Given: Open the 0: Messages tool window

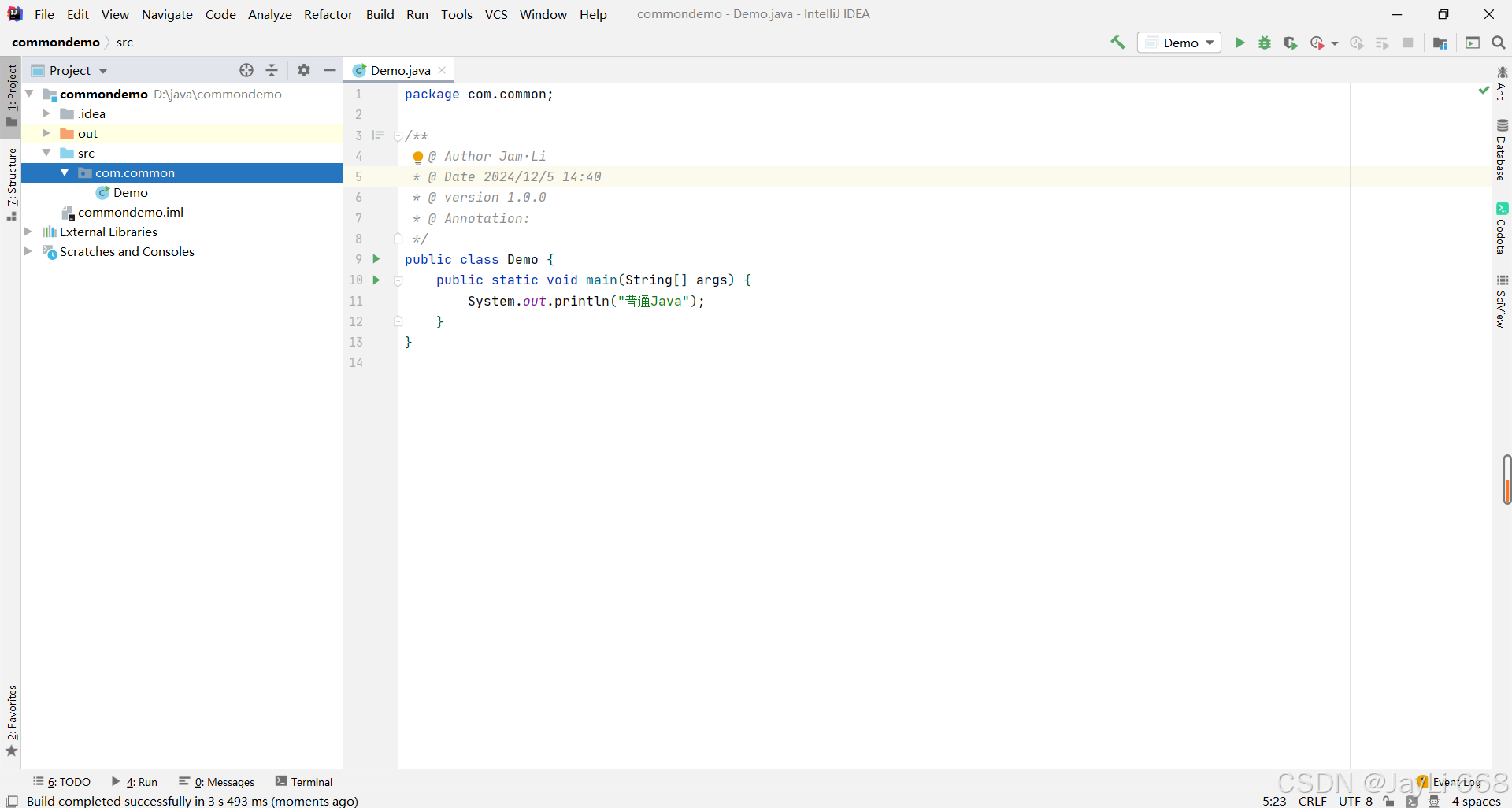Looking at the screenshot, I should pos(217,782).
